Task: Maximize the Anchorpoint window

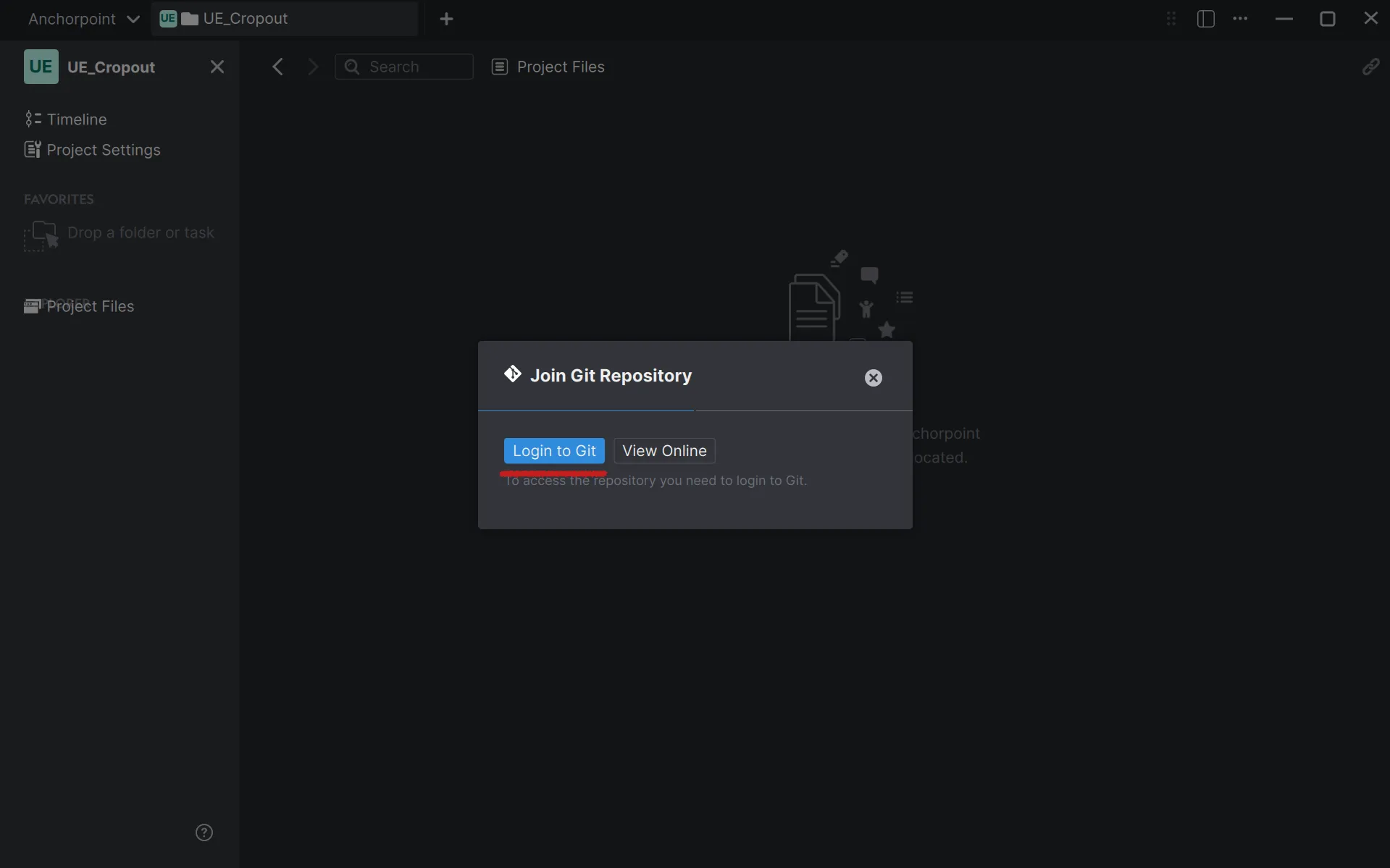Action: click(x=1327, y=19)
